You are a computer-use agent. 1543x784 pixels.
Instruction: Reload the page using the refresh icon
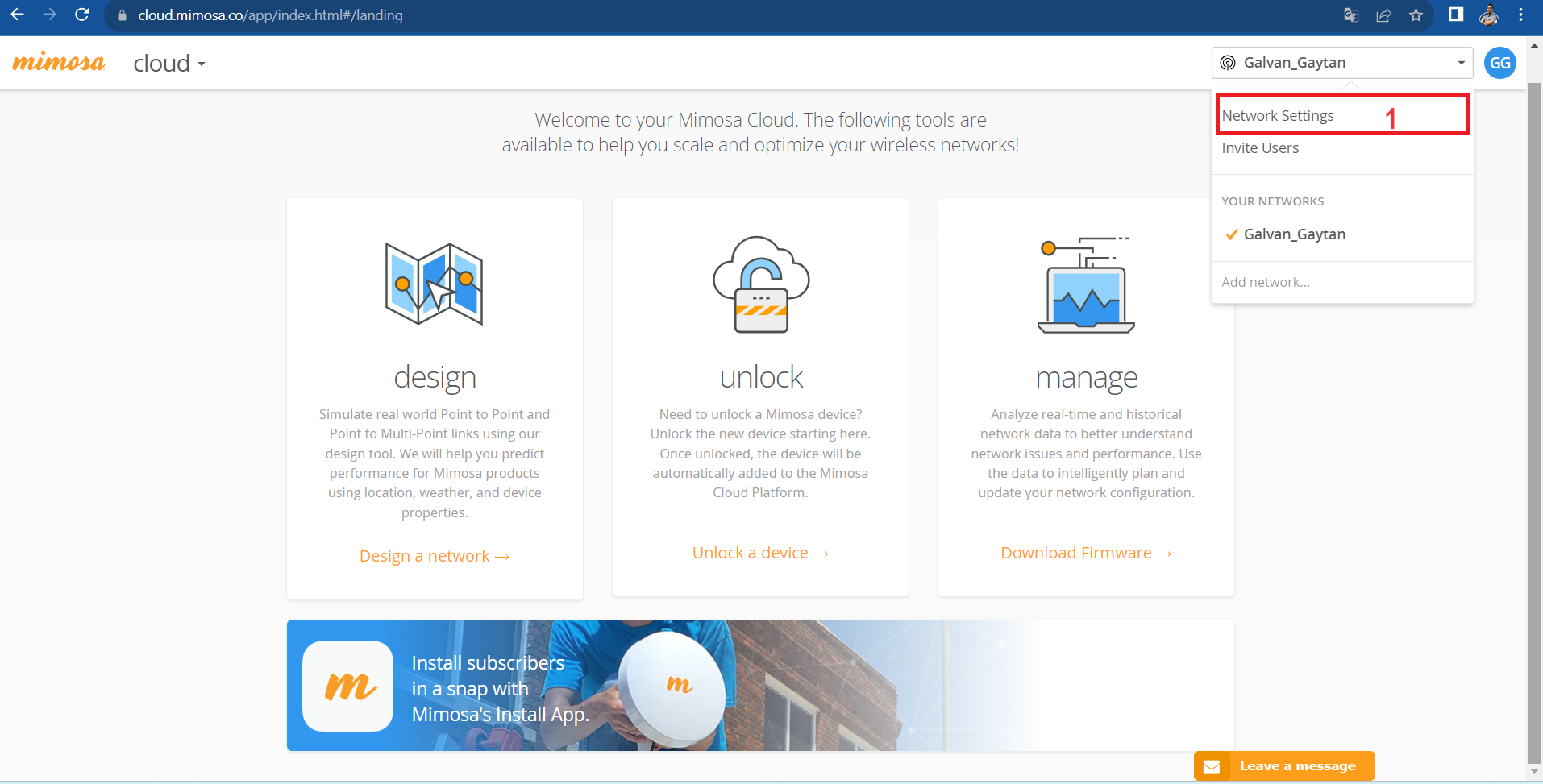81,15
